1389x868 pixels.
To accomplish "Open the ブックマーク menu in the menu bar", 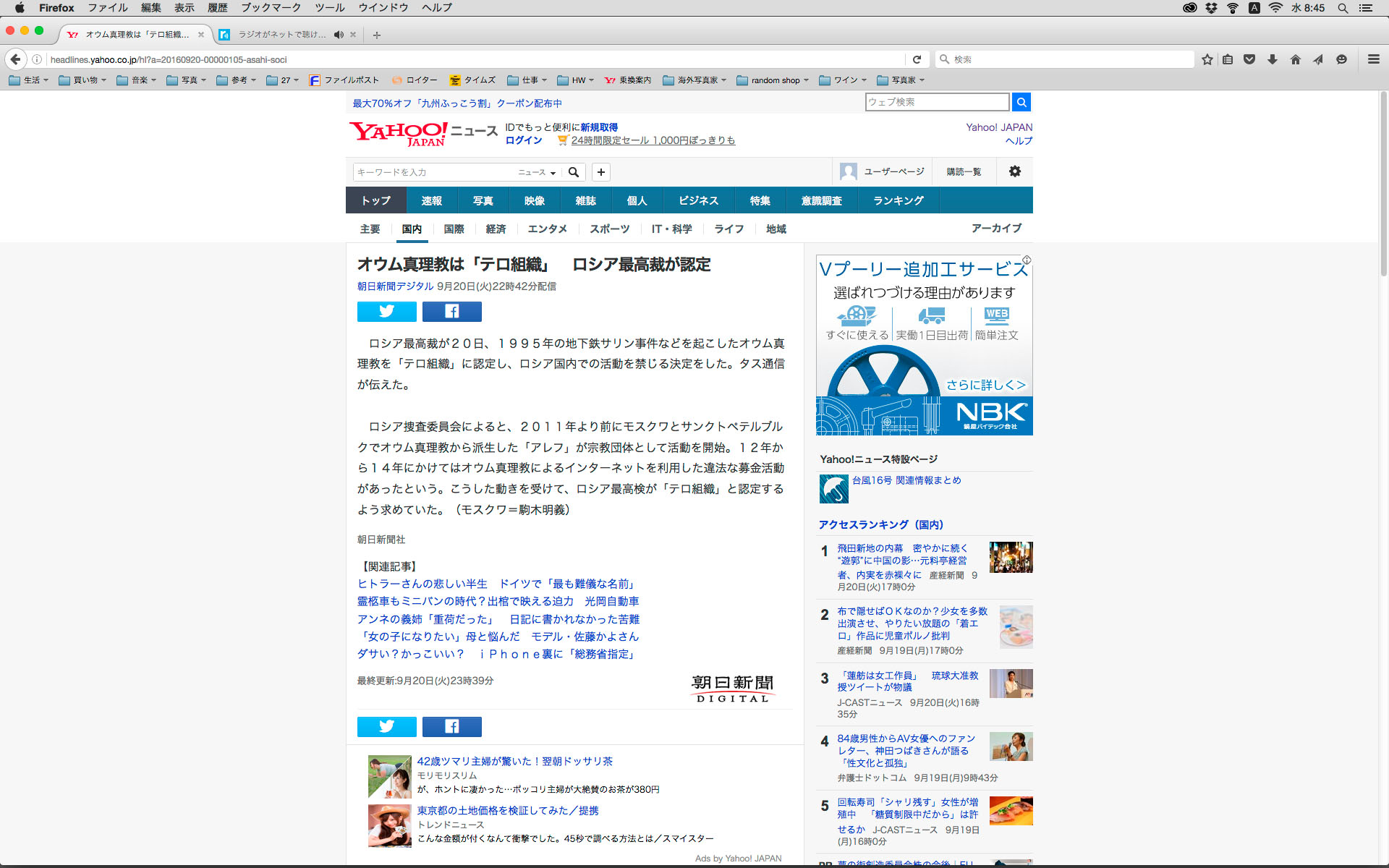I will [271, 8].
